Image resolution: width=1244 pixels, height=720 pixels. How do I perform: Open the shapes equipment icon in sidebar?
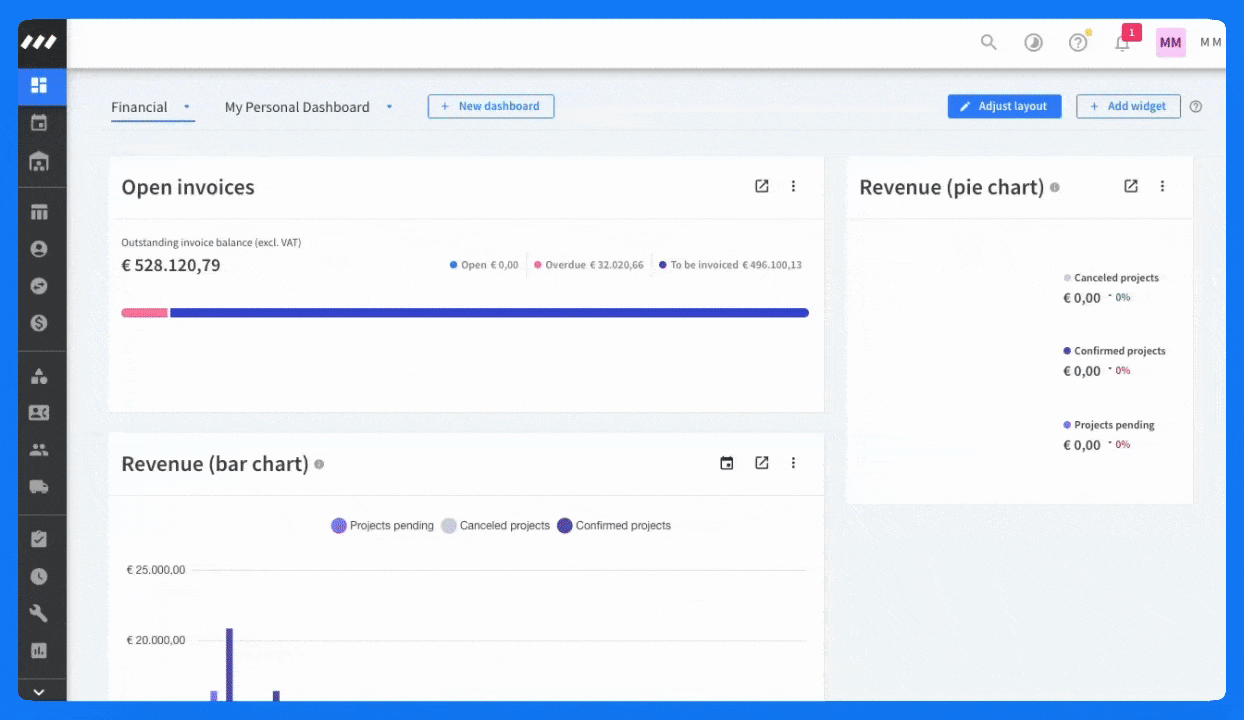pyautogui.click(x=40, y=376)
